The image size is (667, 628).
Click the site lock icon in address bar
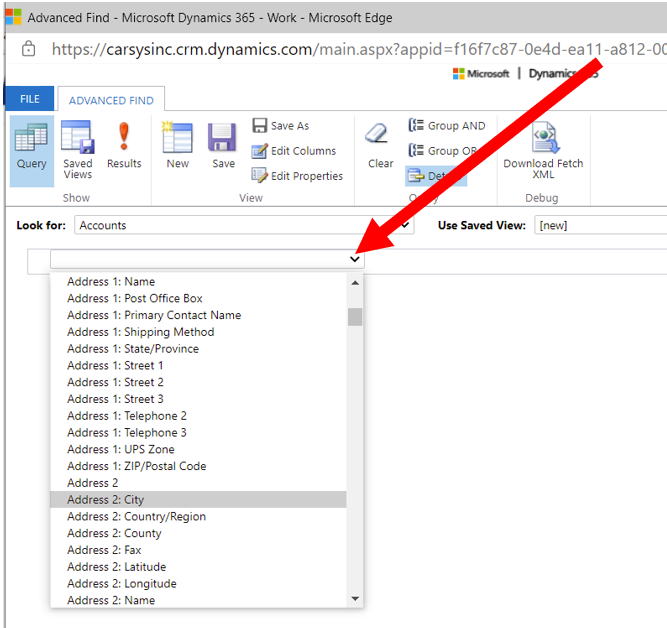29,49
